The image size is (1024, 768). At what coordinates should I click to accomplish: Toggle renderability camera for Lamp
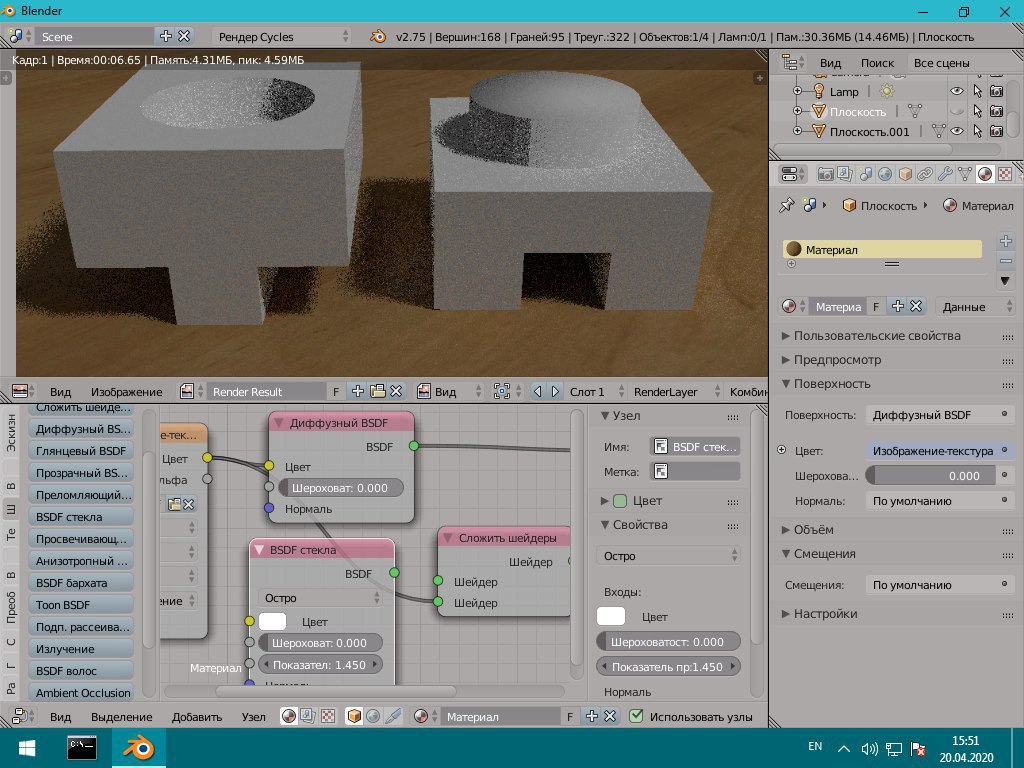[997, 91]
